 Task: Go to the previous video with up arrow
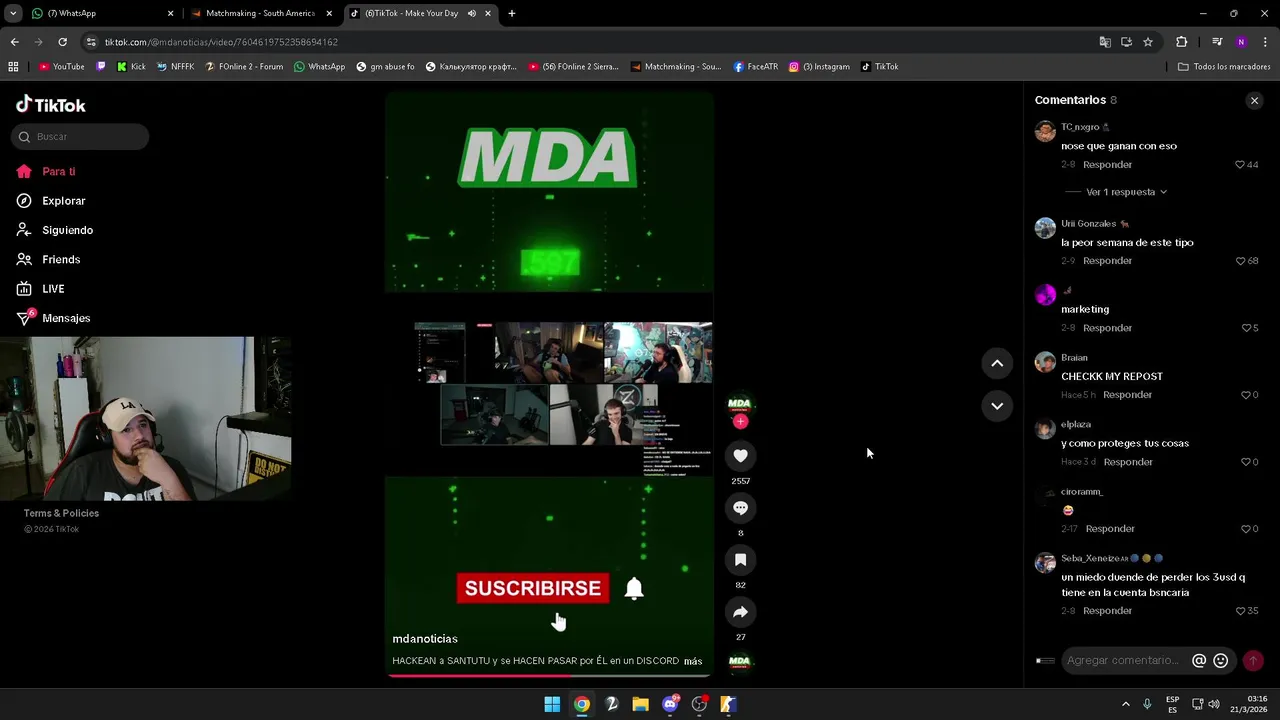click(x=997, y=364)
